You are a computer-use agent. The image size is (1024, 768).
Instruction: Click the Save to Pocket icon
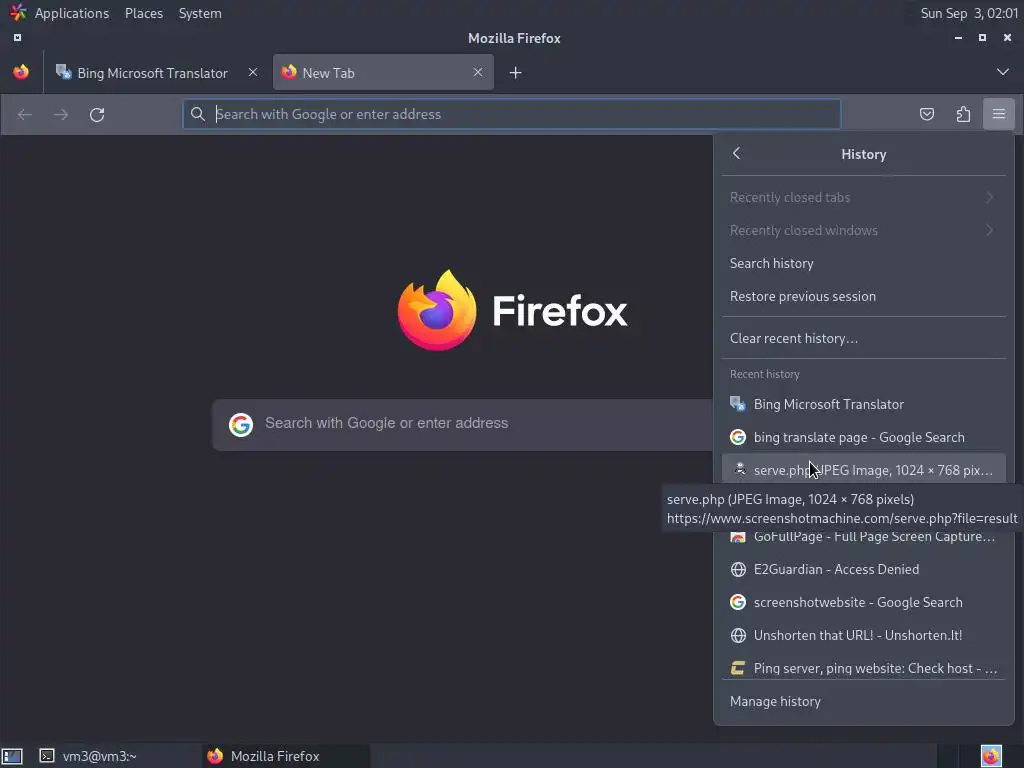927,114
